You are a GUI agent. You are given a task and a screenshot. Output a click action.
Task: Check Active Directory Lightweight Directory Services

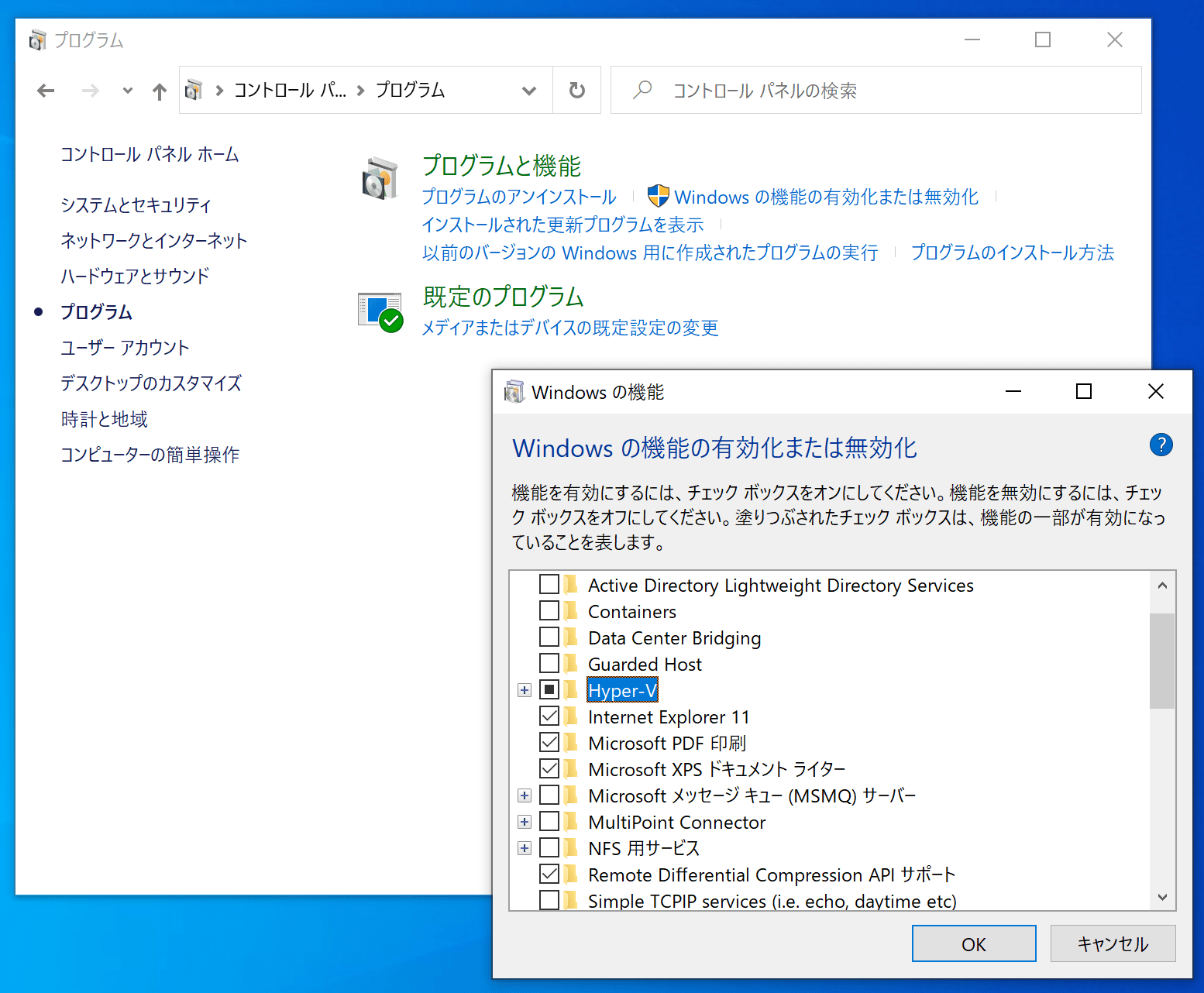pyautogui.click(x=549, y=584)
